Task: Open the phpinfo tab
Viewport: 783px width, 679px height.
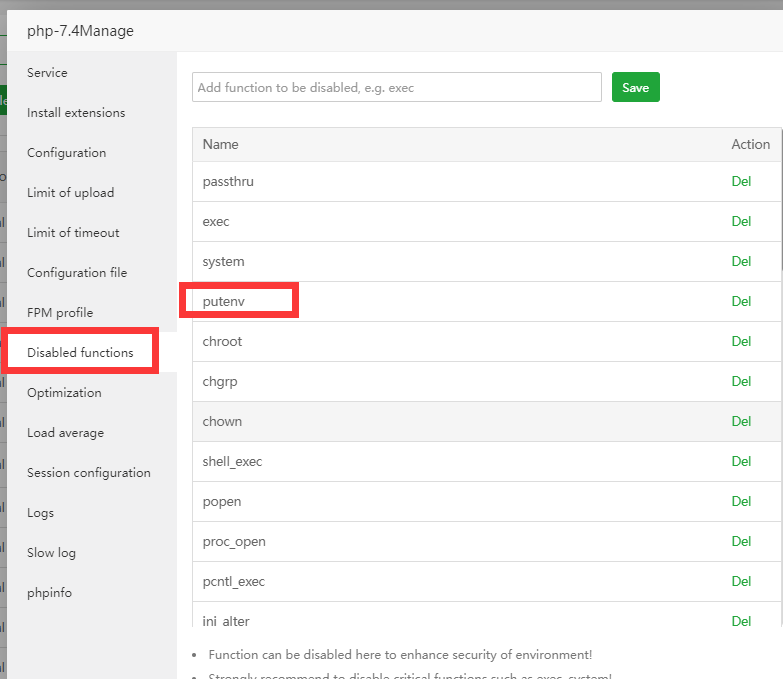Action: pyautogui.click(x=49, y=593)
